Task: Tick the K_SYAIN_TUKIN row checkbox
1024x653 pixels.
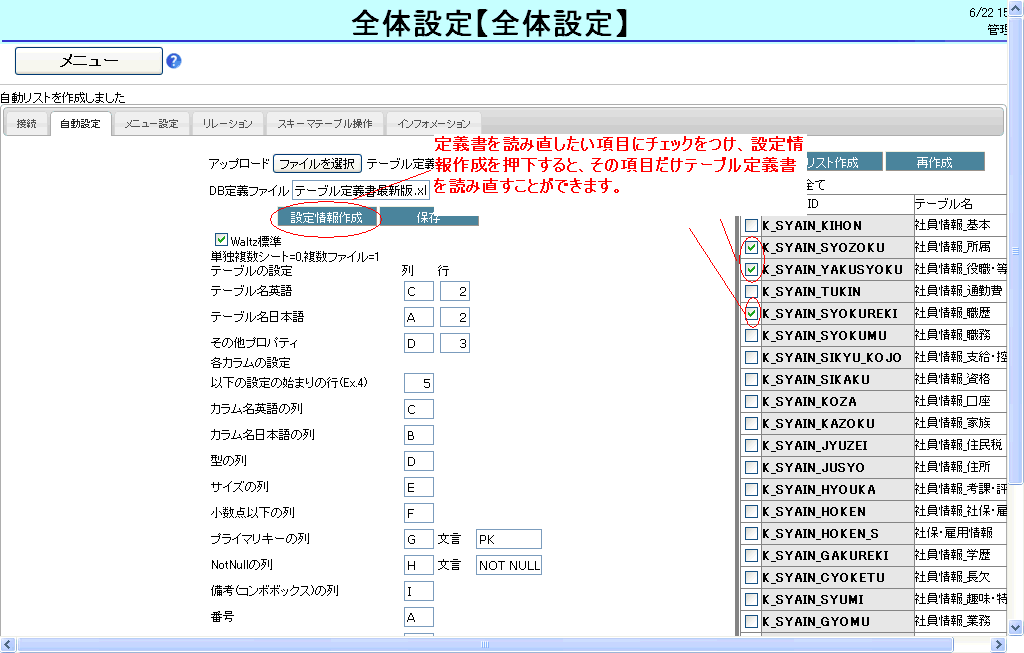Action: tap(751, 291)
